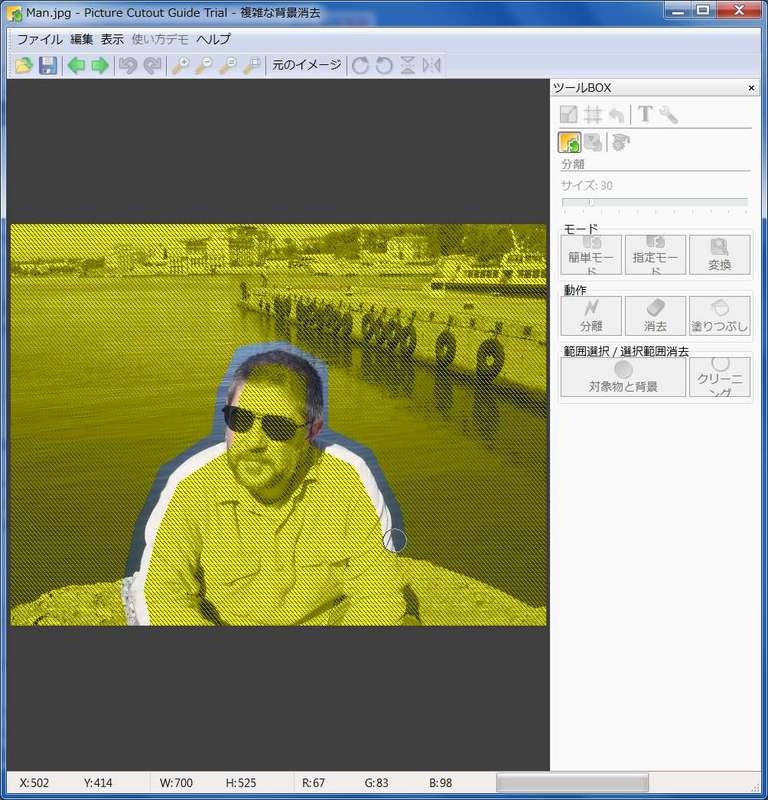Screen dimensions: 768x800
Task: Select the crop/resize icon in ツールBOX
Action: (x=568, y=114)
